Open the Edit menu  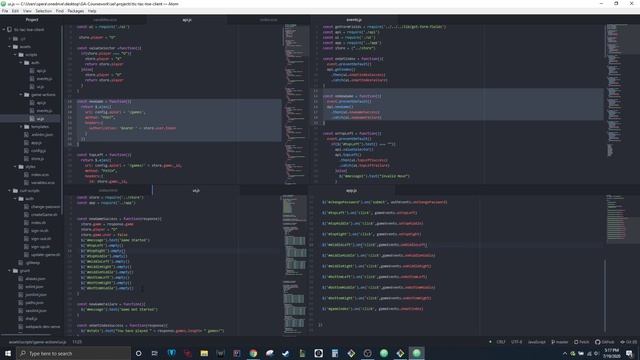coord(15,11)
